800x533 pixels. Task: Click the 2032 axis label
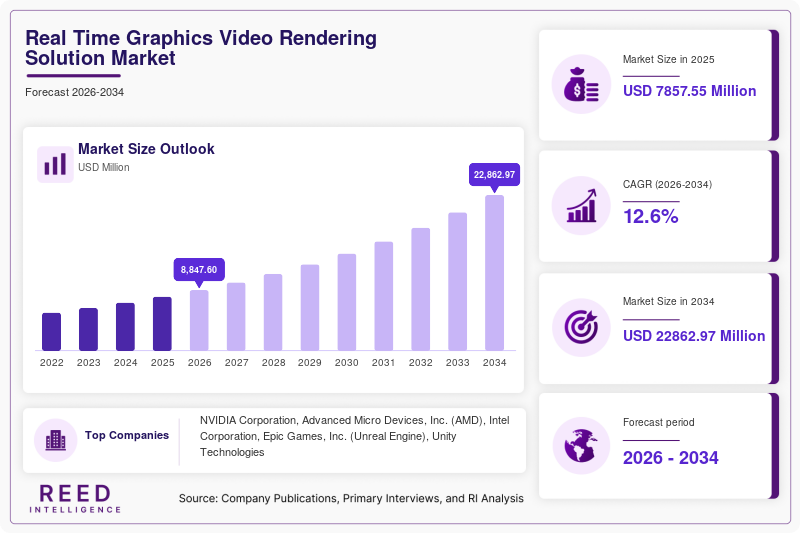coord(420,363)
